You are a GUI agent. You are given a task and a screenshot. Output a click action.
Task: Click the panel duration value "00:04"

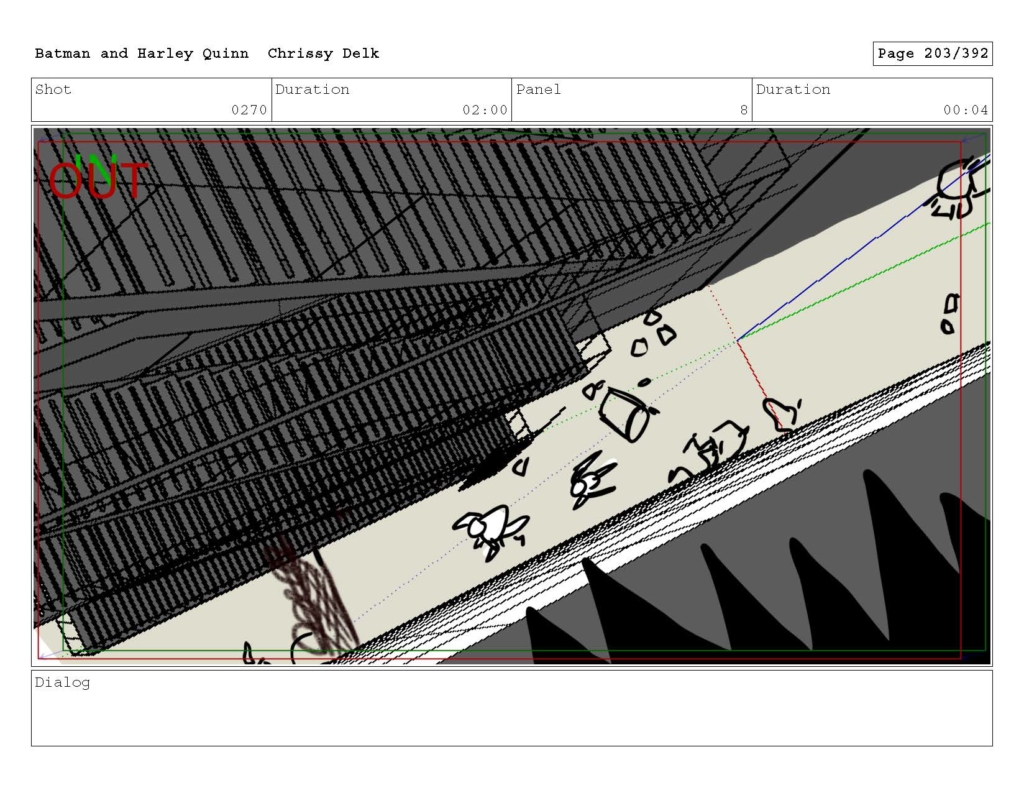tap(965, 110)
